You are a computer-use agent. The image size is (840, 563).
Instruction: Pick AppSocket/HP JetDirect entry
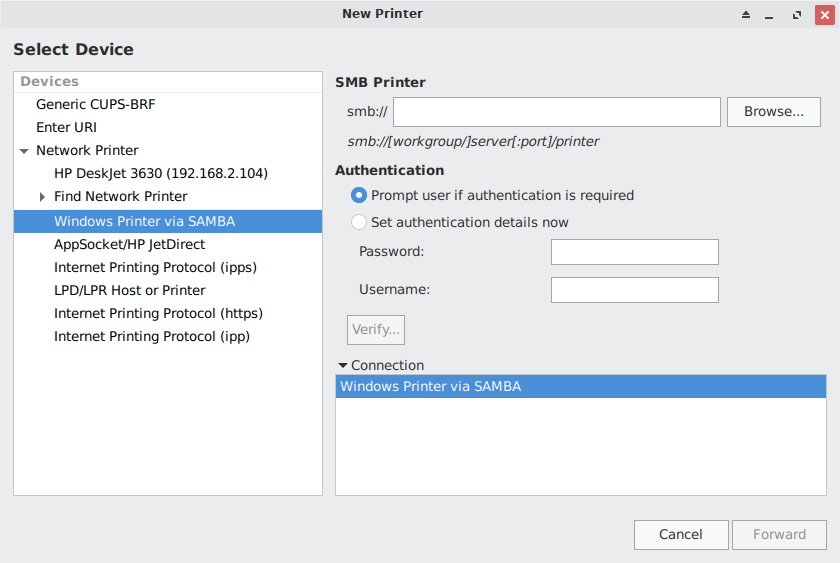129,244
